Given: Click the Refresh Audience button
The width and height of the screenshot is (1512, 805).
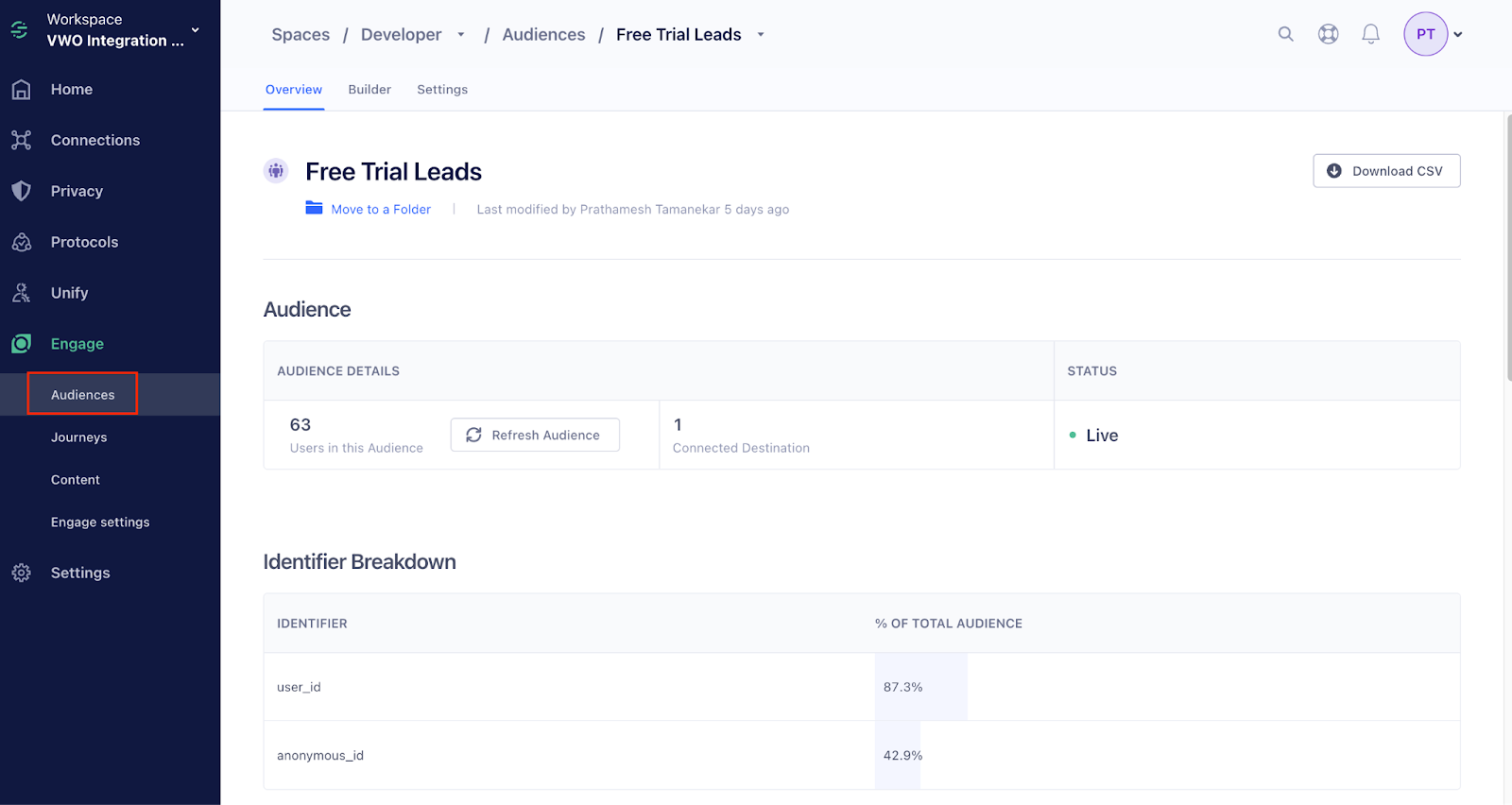Looking at the screenshot, I should pos(535,435).
